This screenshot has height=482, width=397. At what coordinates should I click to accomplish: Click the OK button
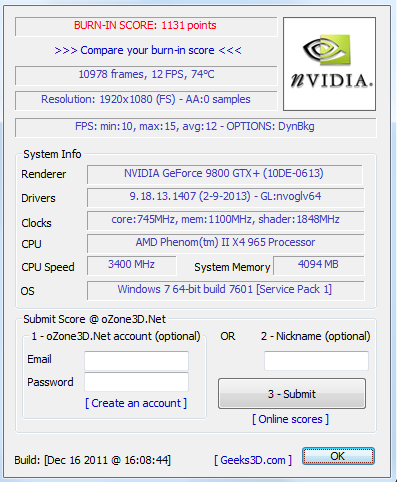point(338,456)
